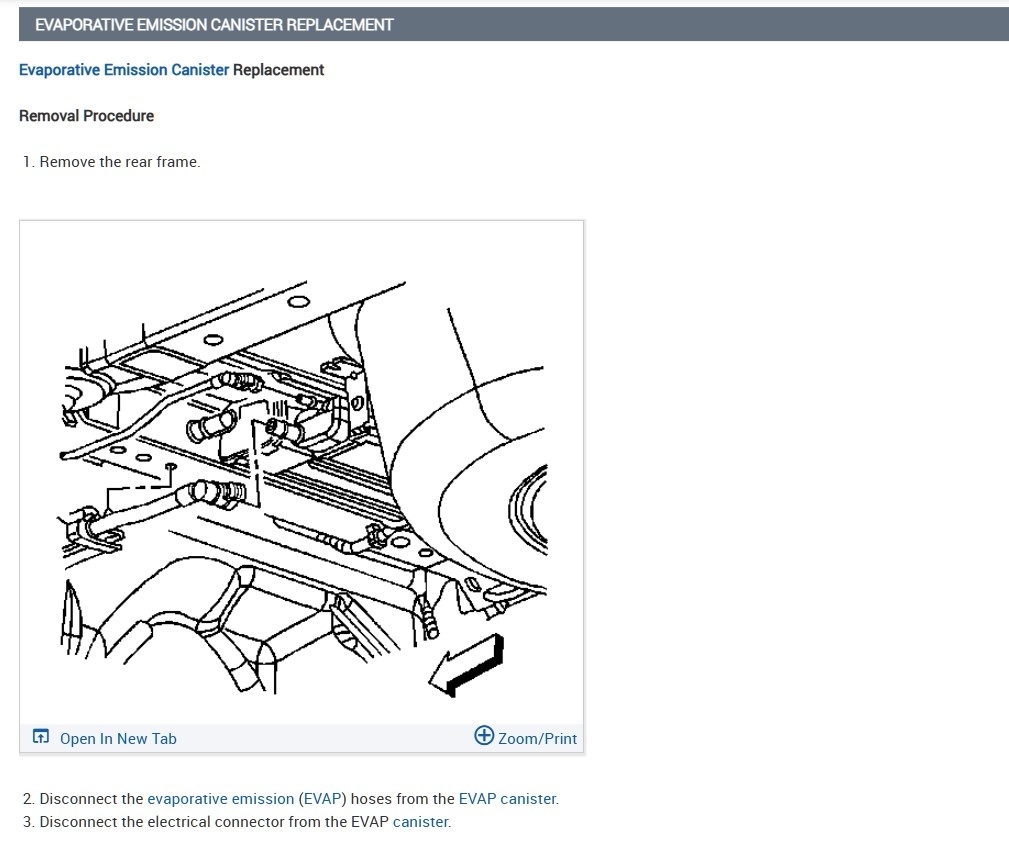Open the Open In New Tab text link
1009x852 pixels.
point(118,739)
